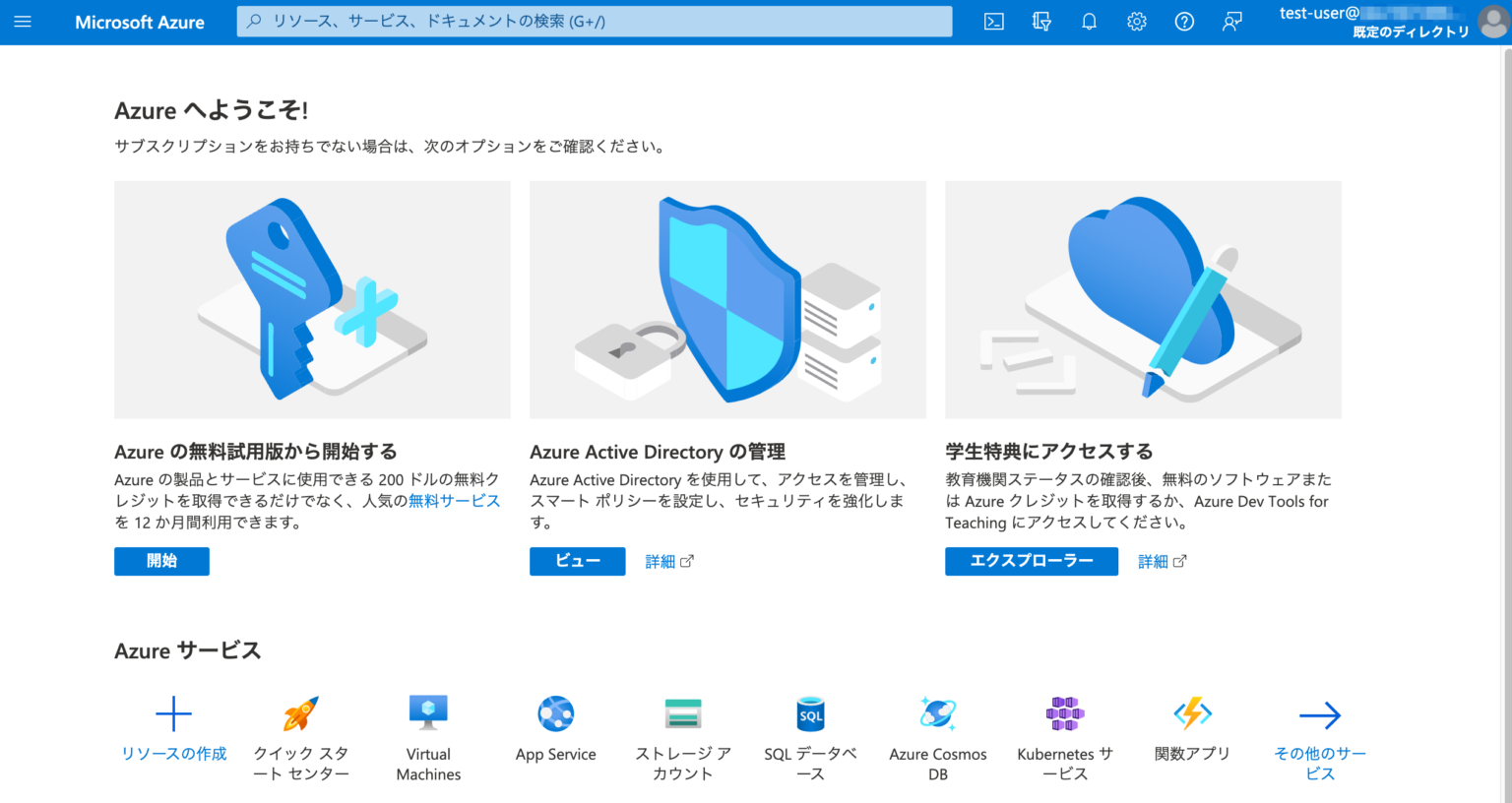1512x803 pixels.
Task: Expand the hamburger navigation menu
Action: tap(23, 22)
